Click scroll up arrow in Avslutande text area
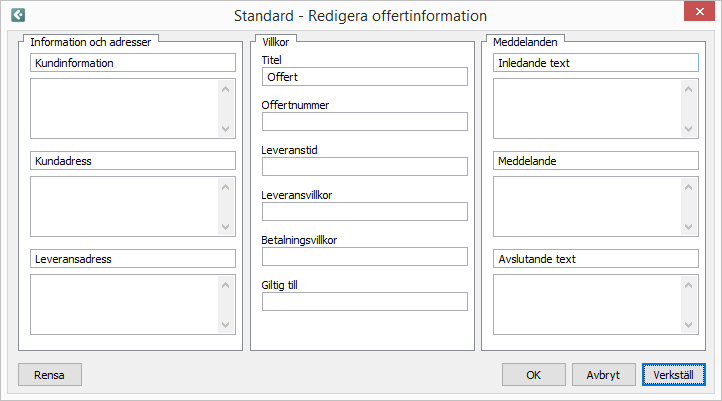Screen dimensions: 722x401 [688, 285]
